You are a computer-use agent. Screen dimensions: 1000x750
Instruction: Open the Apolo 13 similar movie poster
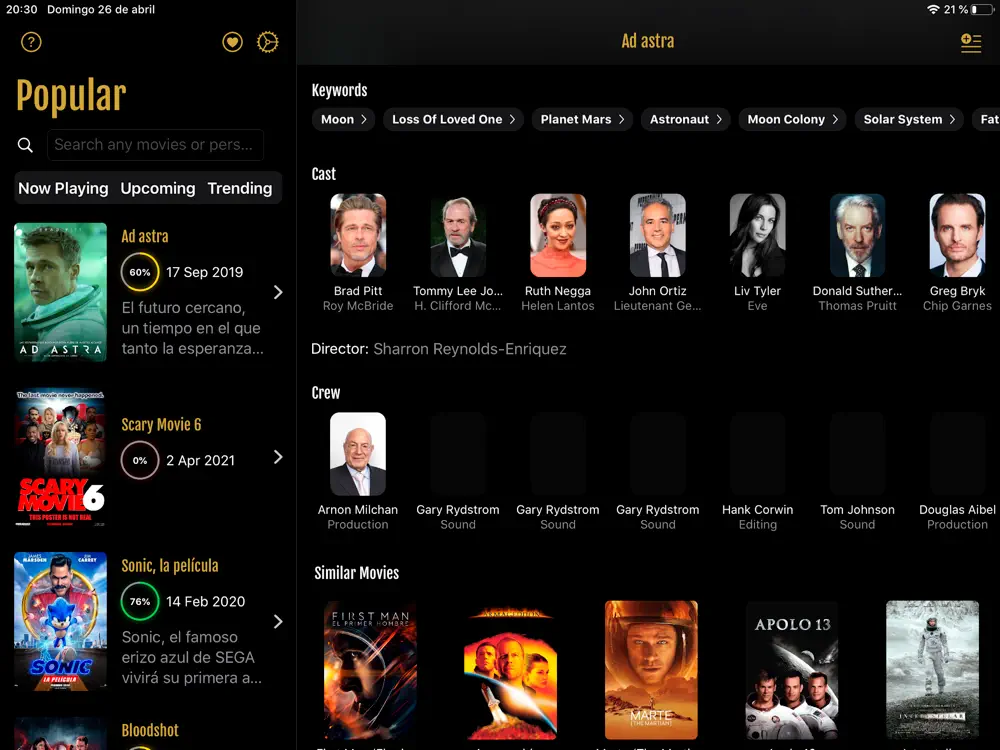792,670
